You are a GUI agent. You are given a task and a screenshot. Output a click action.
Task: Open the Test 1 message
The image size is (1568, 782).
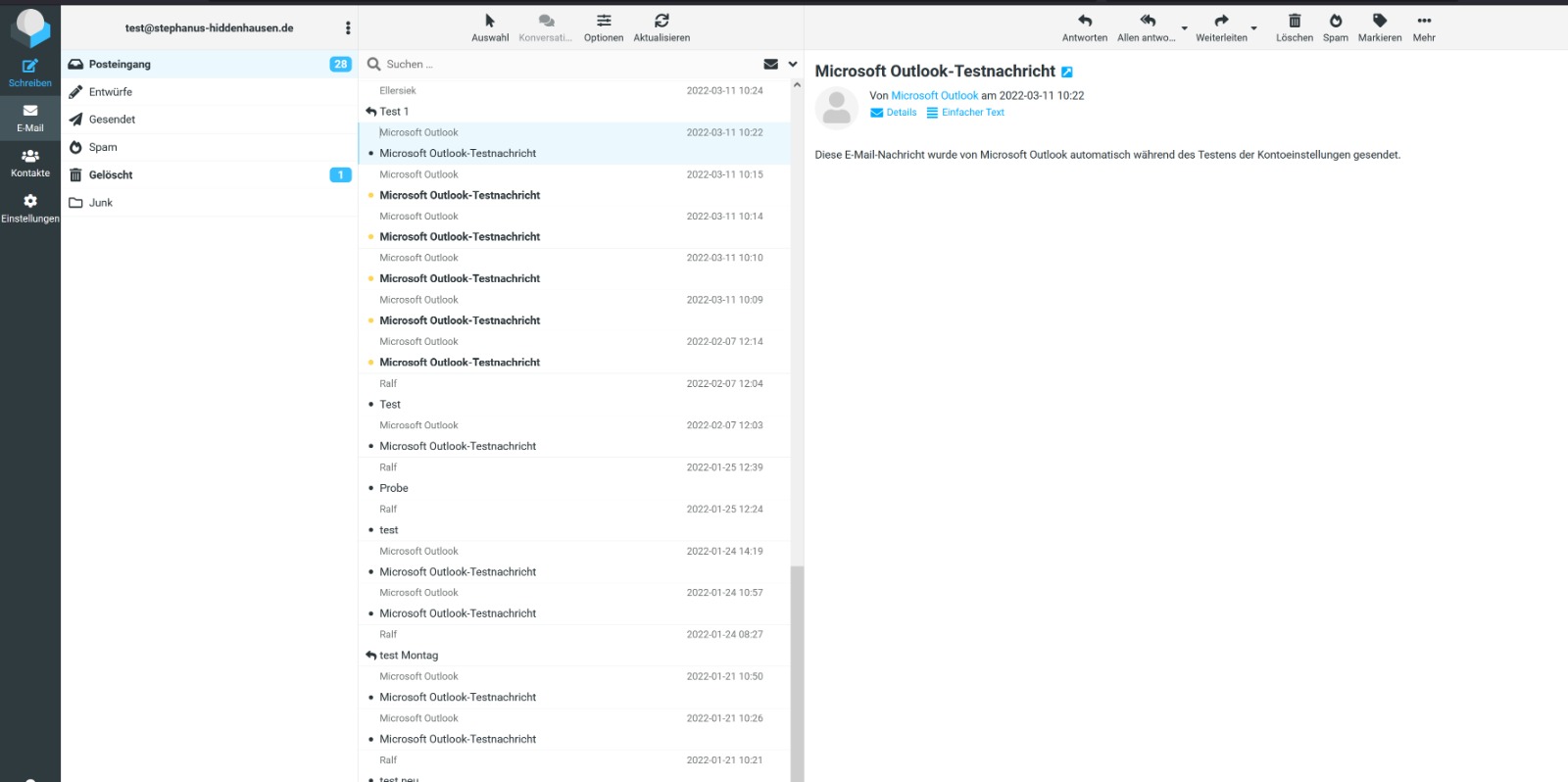(574, 101)
